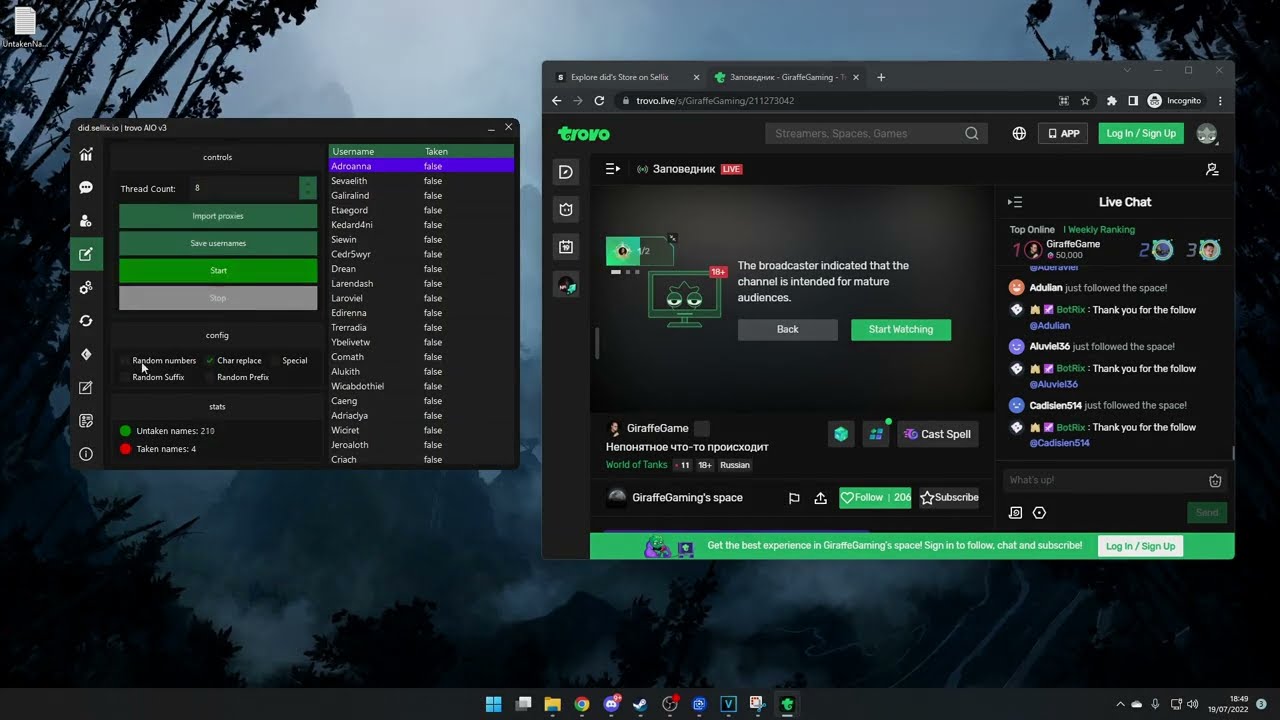The width and height of the screenshot is (1280, 720).
Task: Open the Trovo calendar sidebar icon
Action: tap(566, 247)
